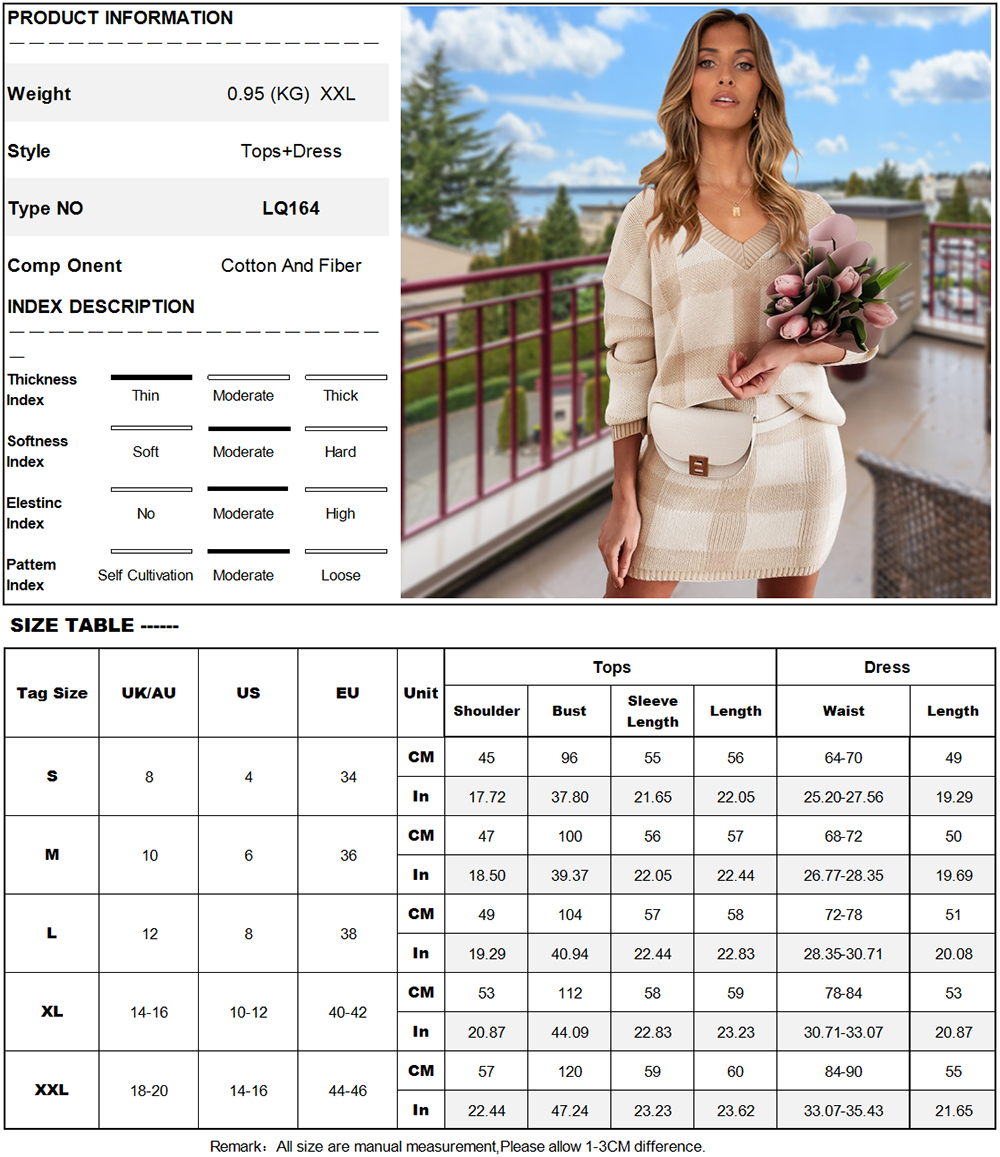Click the Unit column header
1000x1157 pixels.
[x=421, y=693]
